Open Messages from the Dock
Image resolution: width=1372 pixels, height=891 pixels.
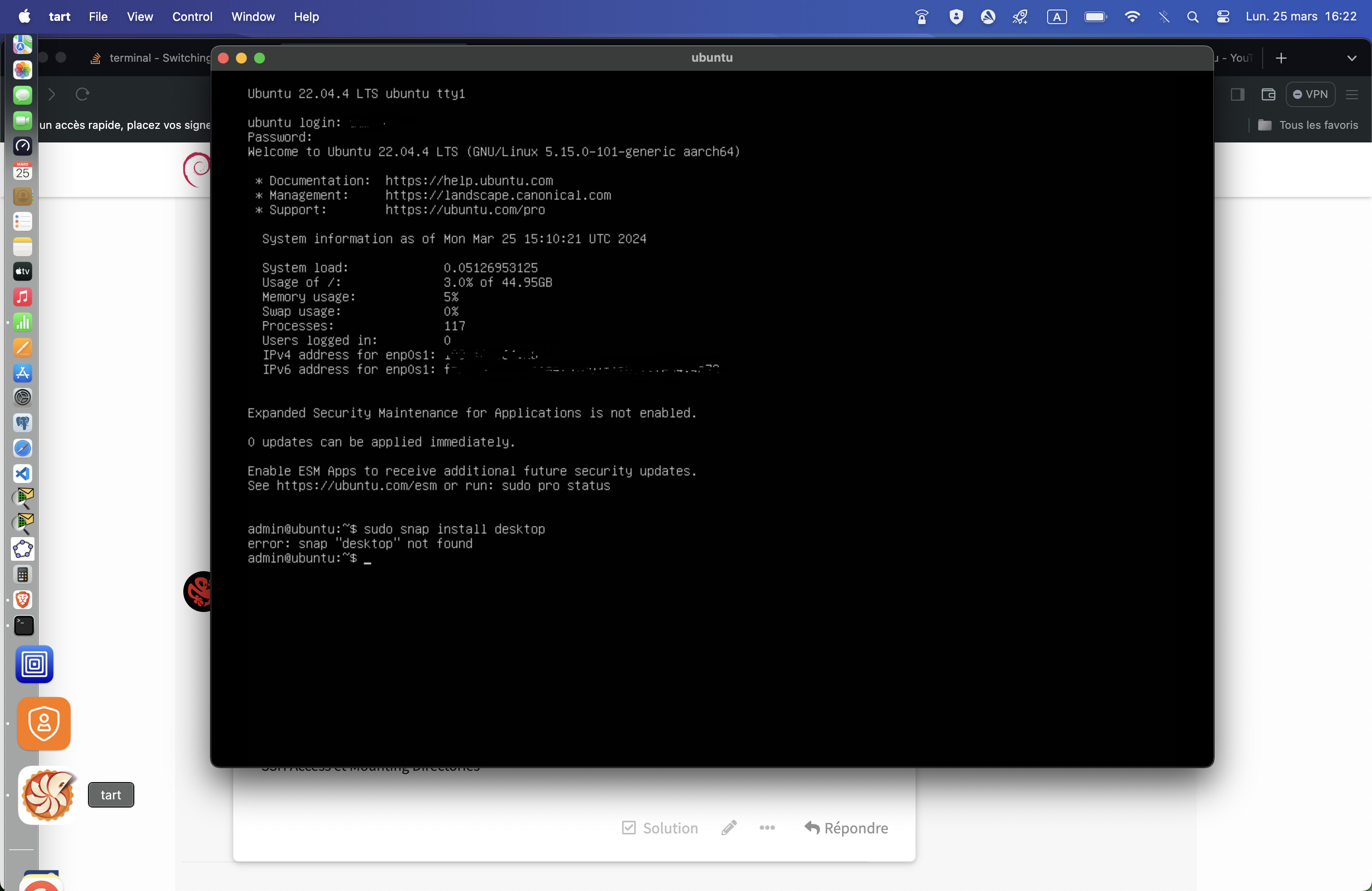23,95
